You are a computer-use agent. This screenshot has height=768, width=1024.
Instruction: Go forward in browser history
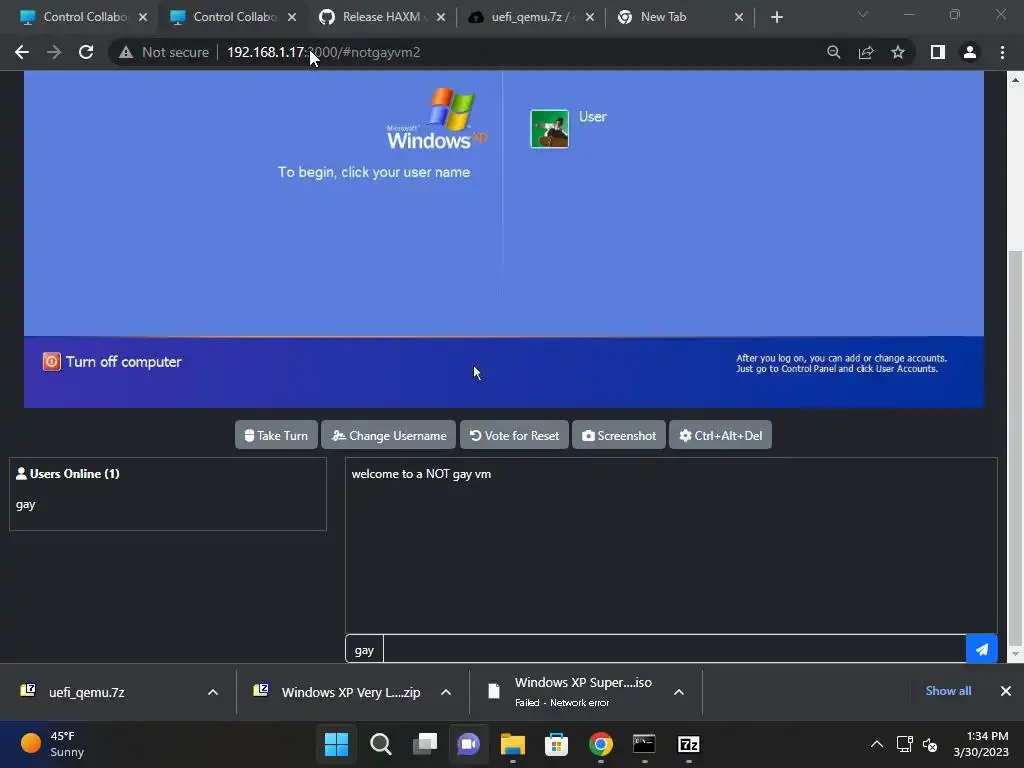click(x=54, y=52)
